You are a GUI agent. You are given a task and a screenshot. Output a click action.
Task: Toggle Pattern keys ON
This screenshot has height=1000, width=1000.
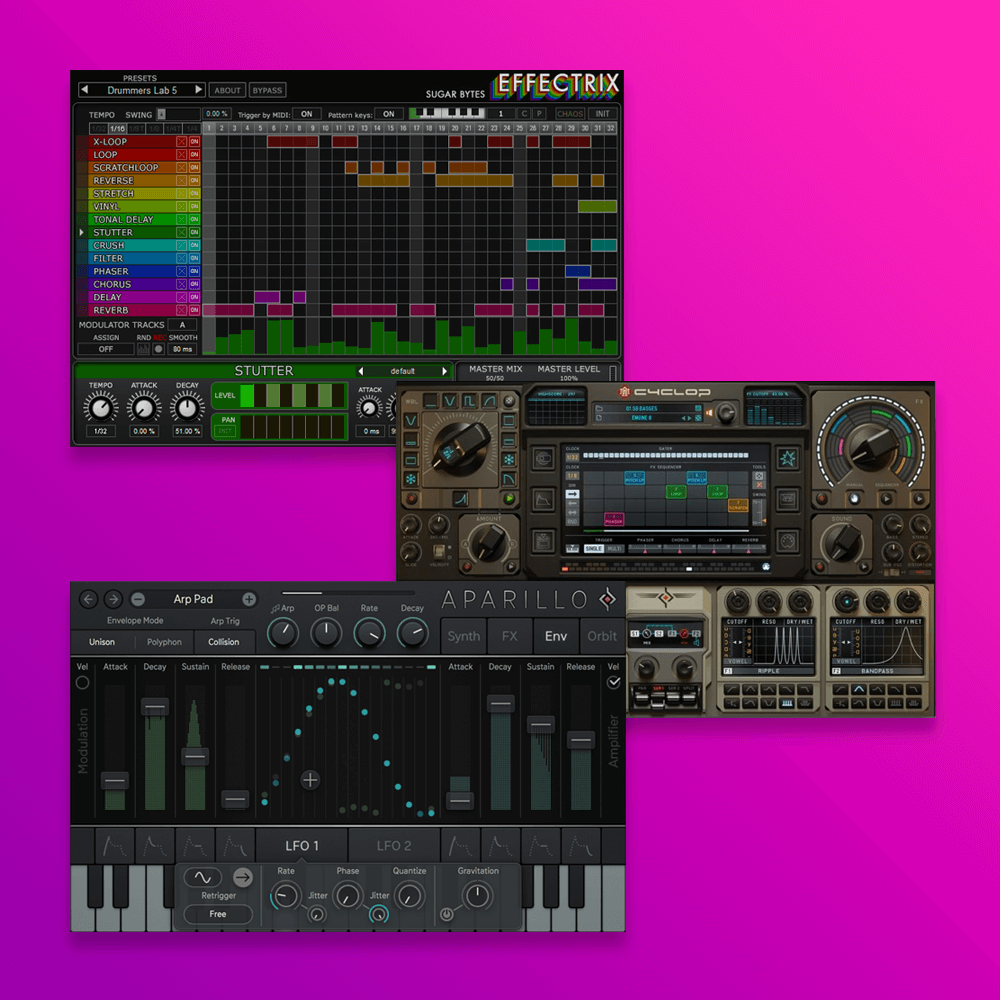(x=389, y=114)
